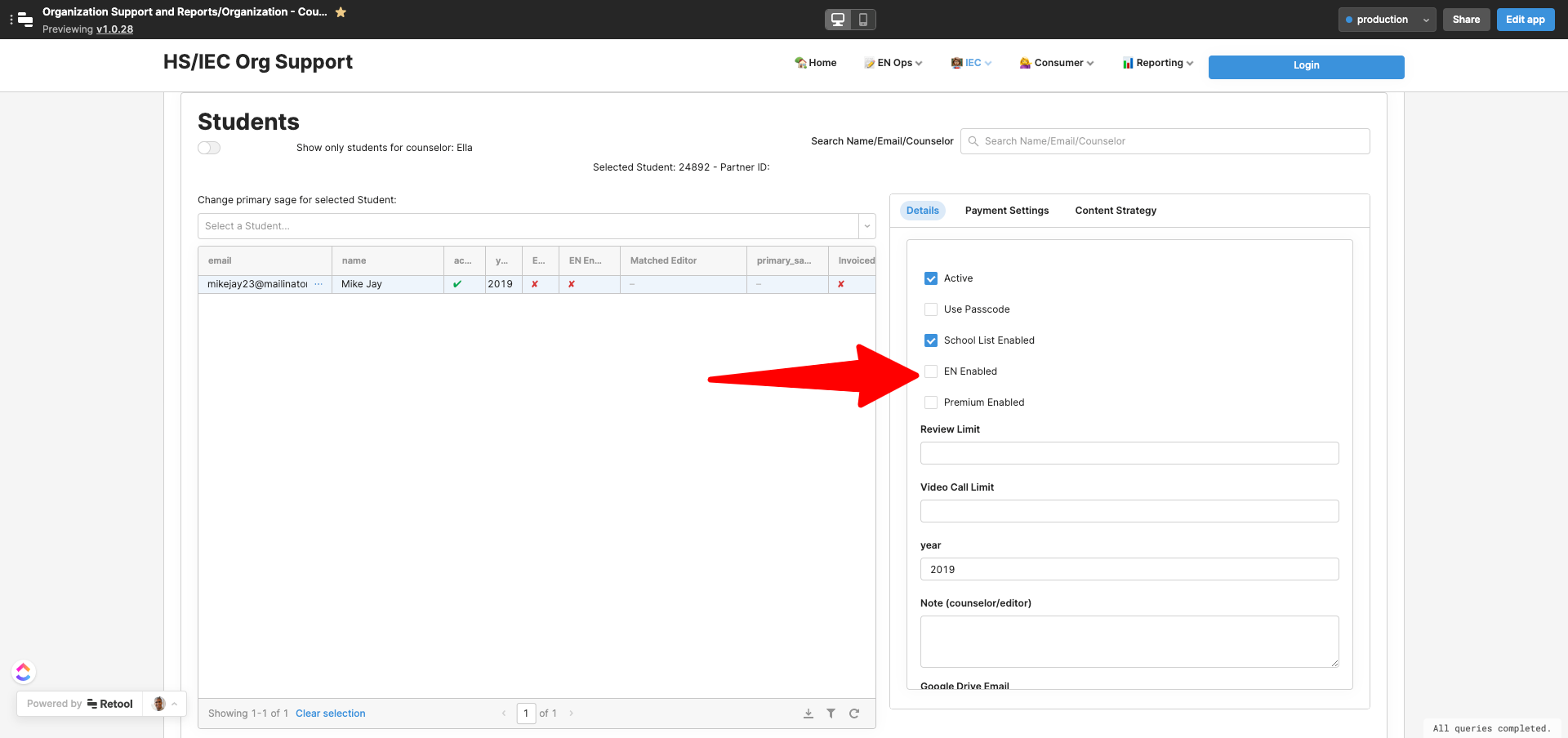Image resolution: width=1568 pixels, height=738 pixels.
Task: Toggle show only students for counselor Ella
Action: (x=209, y=148)
